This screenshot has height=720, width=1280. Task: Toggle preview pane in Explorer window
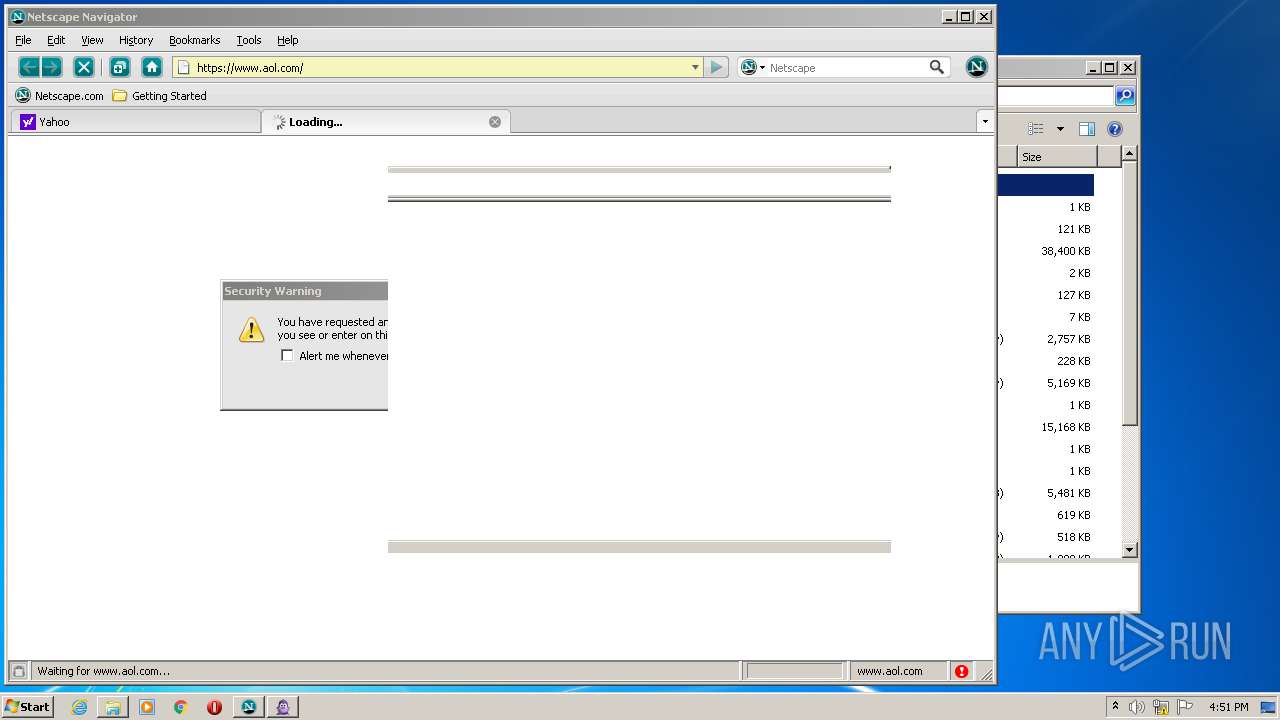pyautogui.click(x=1087, y=129)
